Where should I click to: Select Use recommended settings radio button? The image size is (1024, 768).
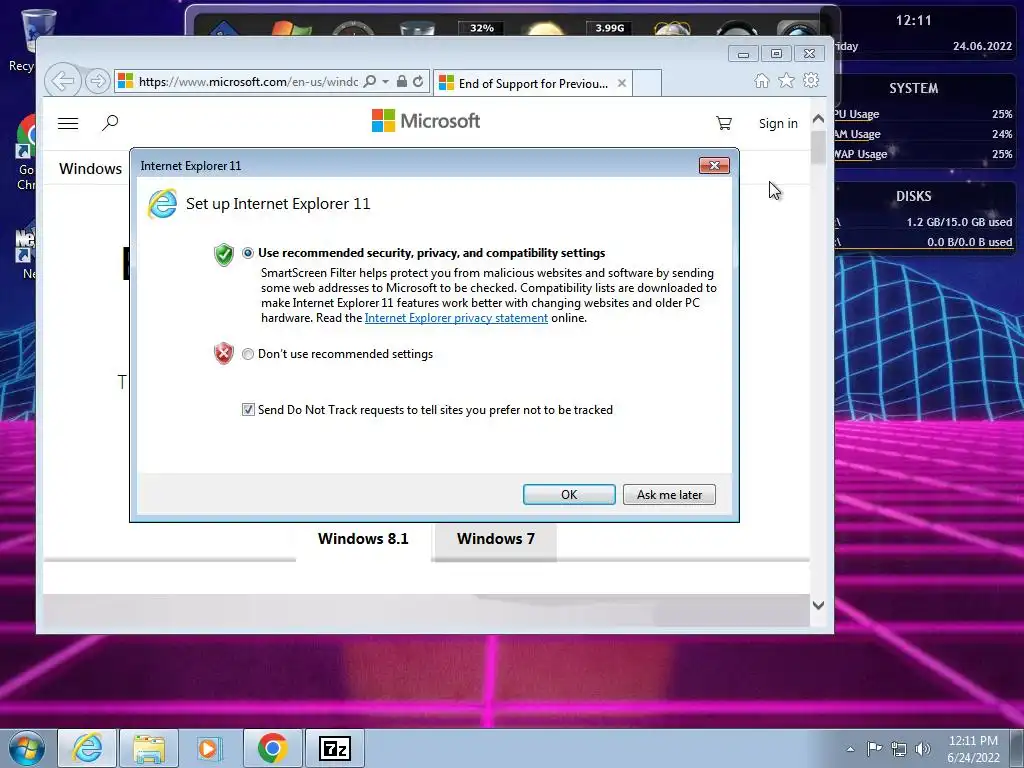click(x=248, y=253)
